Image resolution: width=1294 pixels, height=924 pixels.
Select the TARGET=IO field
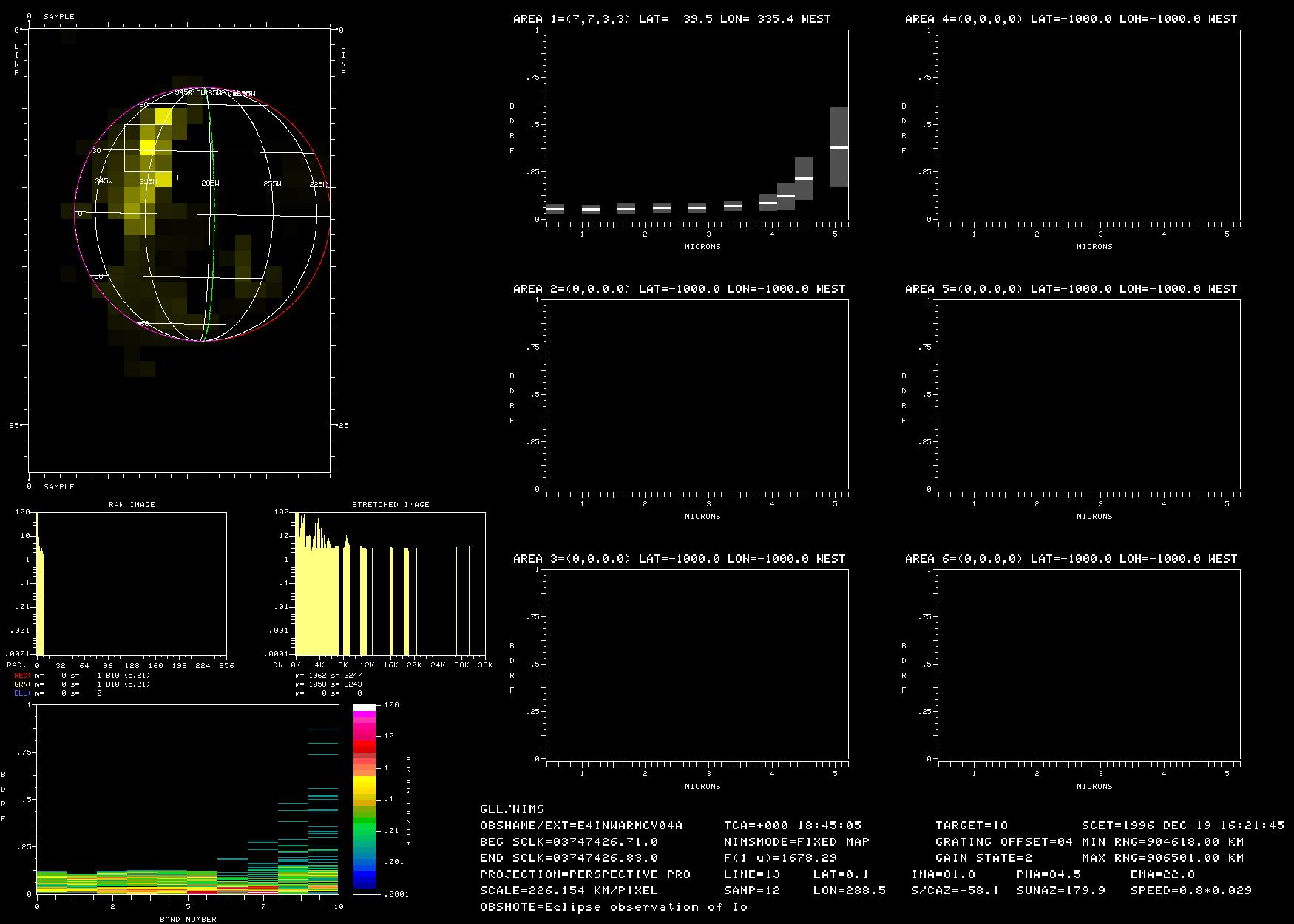point(971,826)
